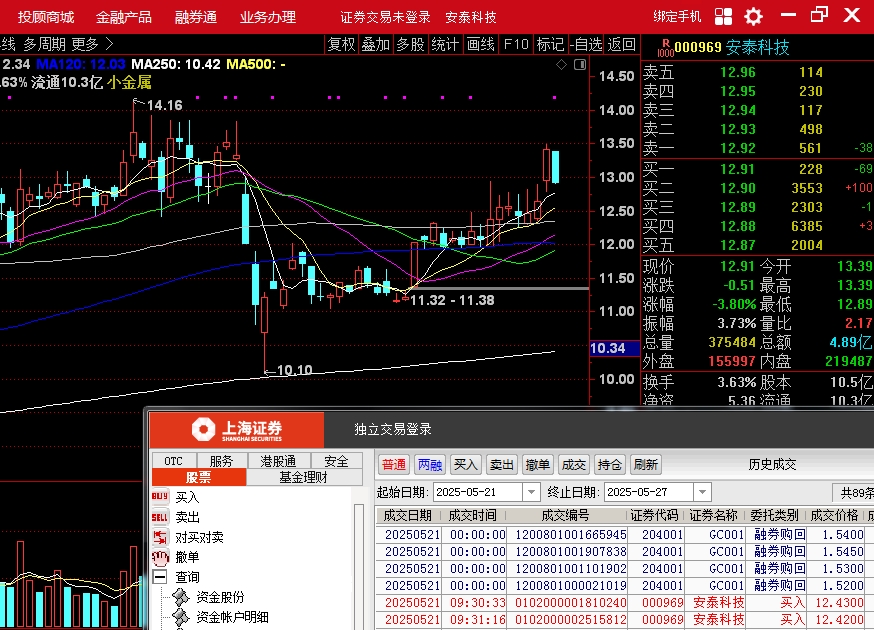Viewport: 874px width, 630px height.
Task: Sort by 成交编号 column header
Action: tap(566, 516)
